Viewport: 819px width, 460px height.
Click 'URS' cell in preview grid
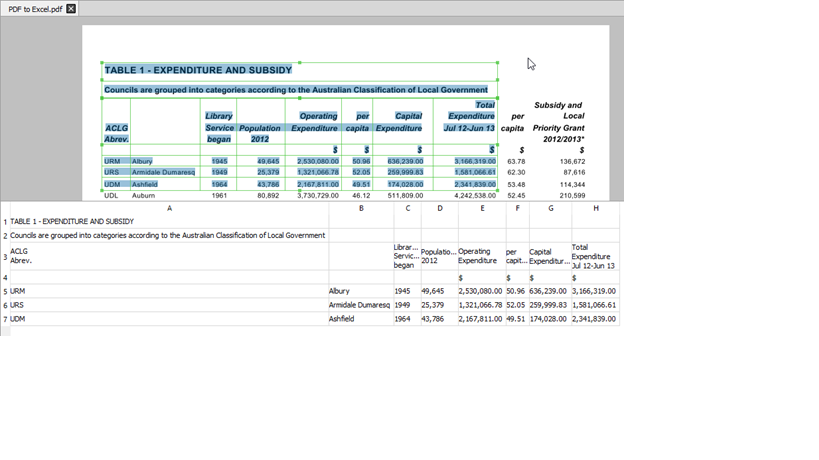point(169,305)
